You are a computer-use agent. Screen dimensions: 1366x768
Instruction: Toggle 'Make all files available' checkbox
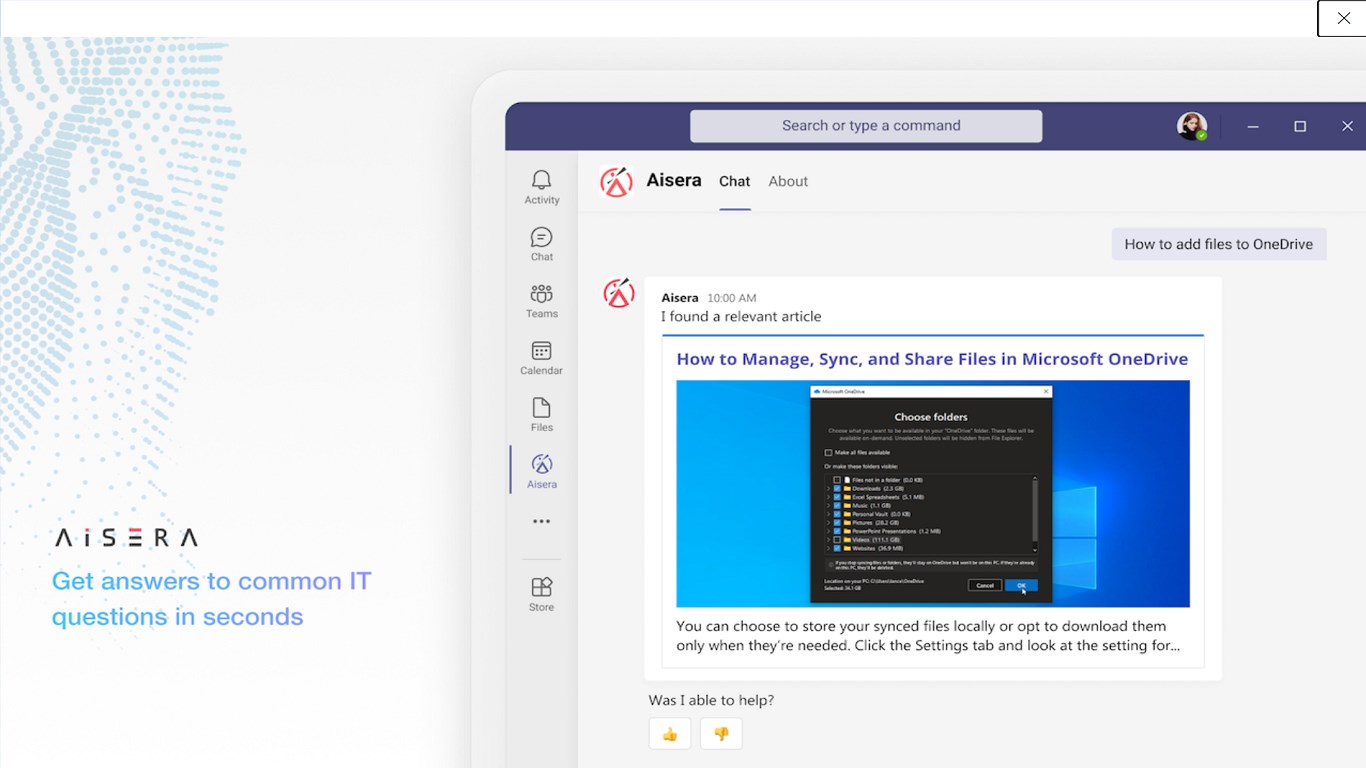(828, 452)
